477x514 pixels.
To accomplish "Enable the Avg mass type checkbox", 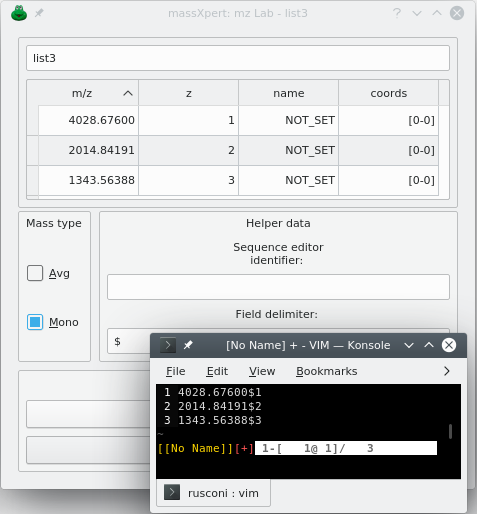I will pyautogui.click(x=35, y=273).
